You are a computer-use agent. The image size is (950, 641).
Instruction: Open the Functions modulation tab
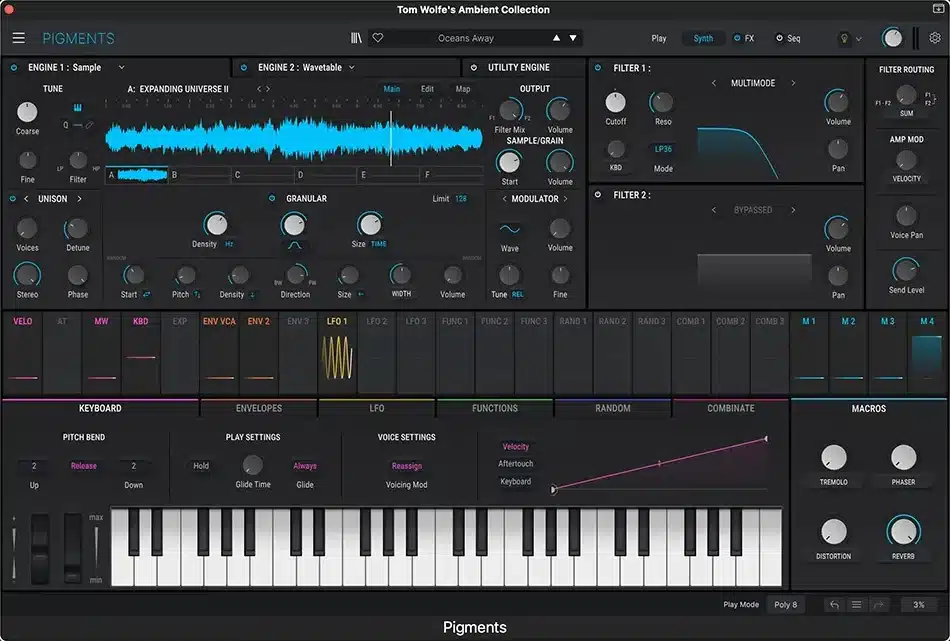495,408
